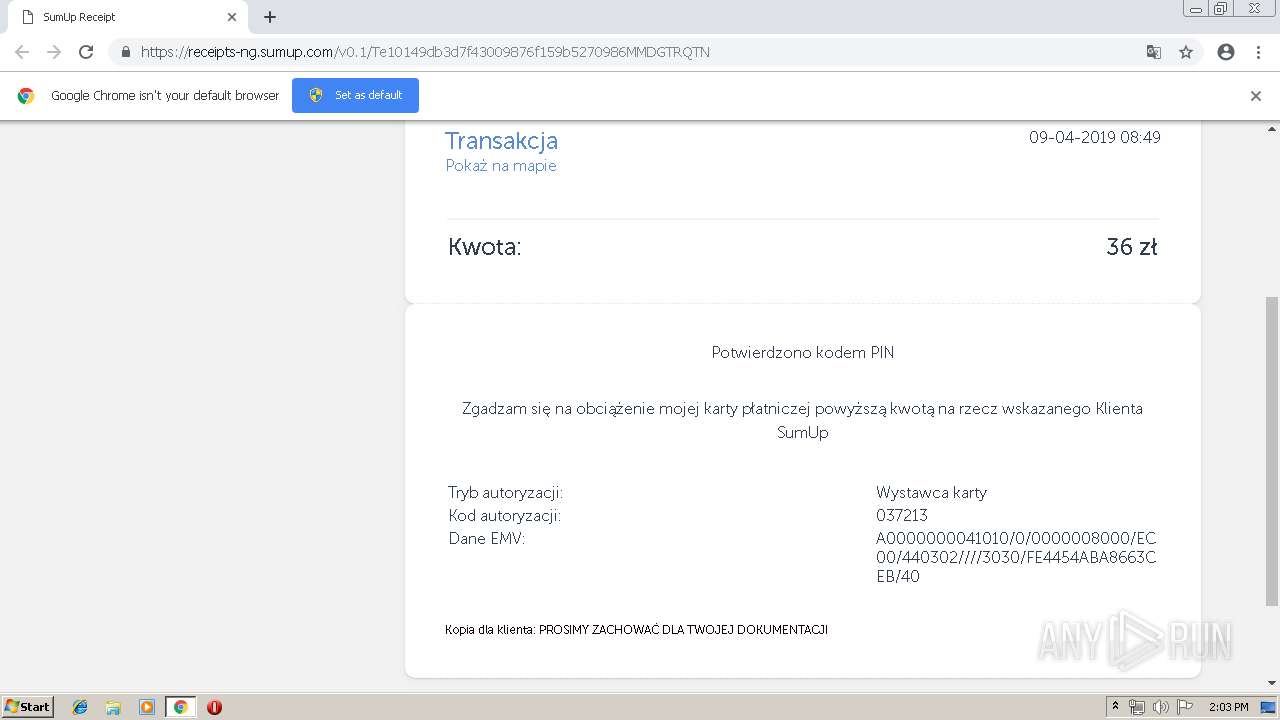The height and width of the screenshot is (720, 1280).
Task: Close the SumUp Receipt tab
Action: click(x=232, y=17)
